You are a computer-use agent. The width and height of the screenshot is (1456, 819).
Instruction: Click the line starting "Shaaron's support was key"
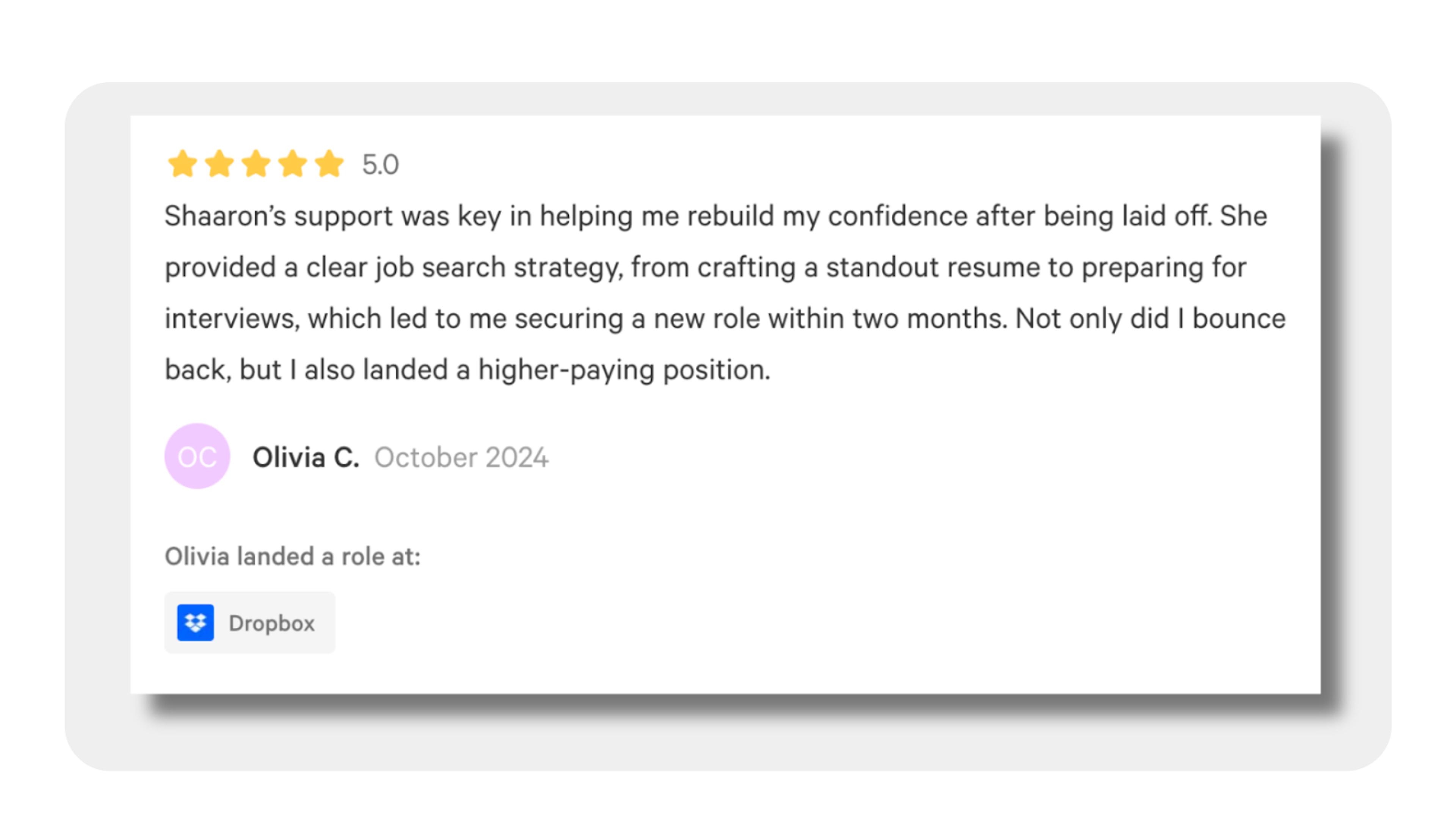click(x=716, y=217)
